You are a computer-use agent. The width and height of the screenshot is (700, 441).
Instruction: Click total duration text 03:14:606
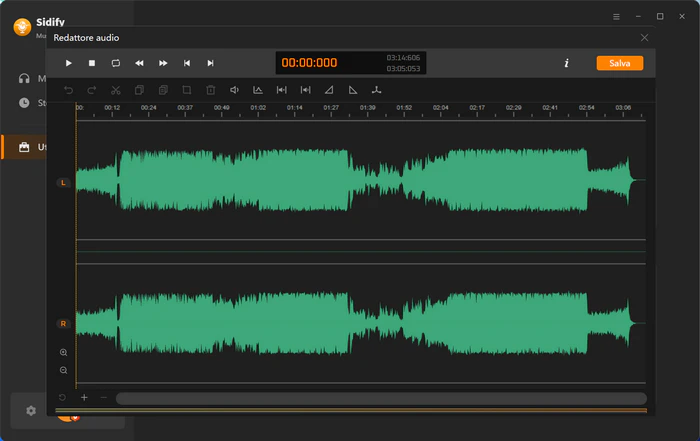(403, 58)
